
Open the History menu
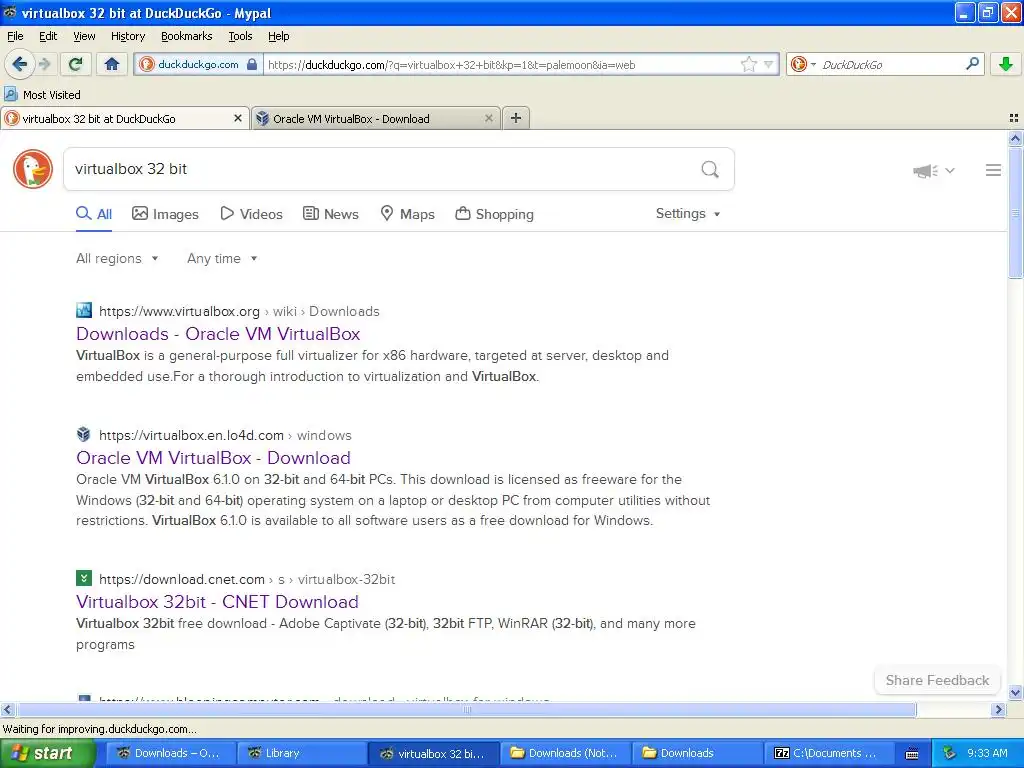pyautogui.click(x=128, y=36)
